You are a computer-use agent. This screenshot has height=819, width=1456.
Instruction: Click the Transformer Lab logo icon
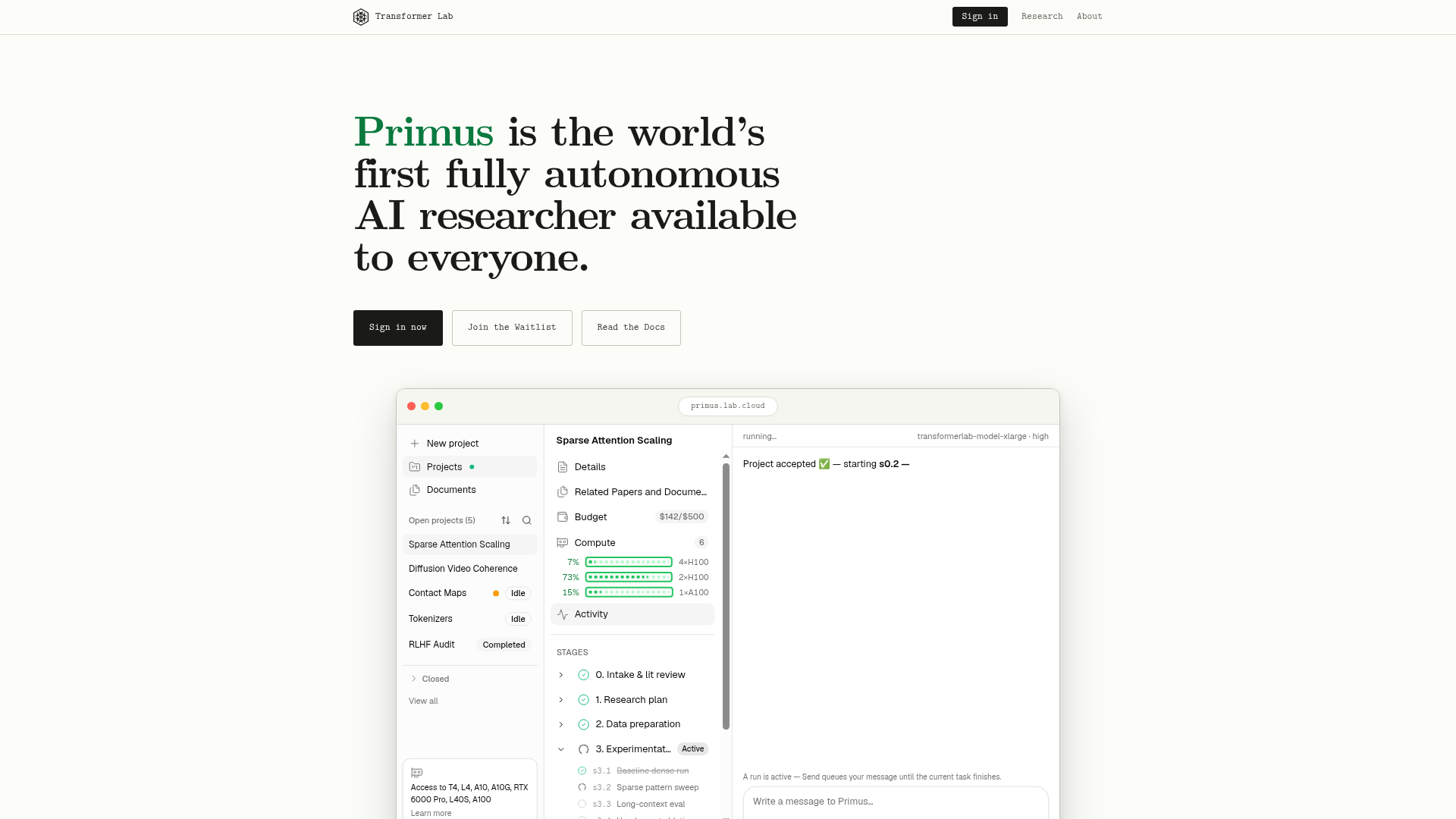coord(361,17)
